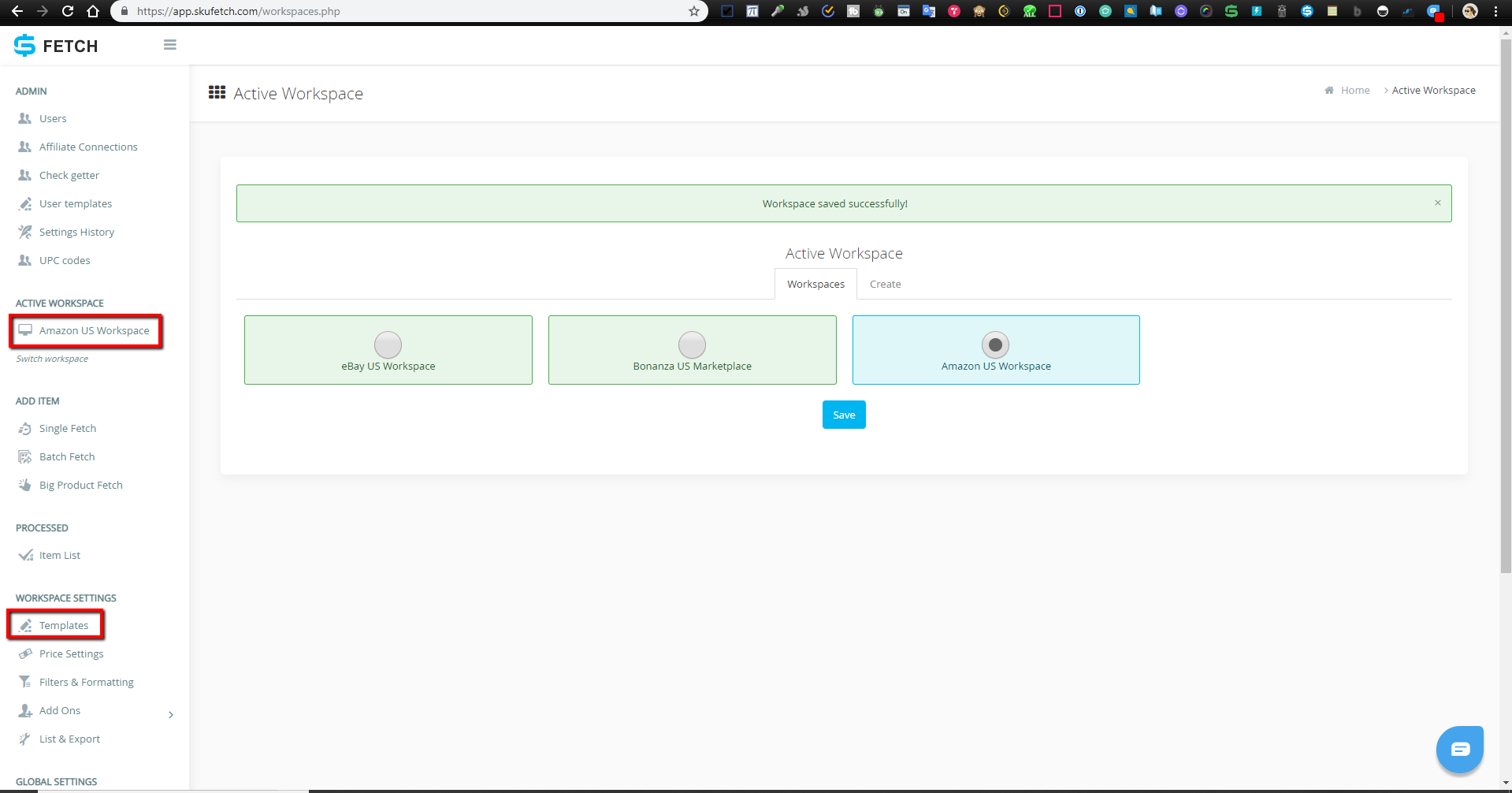This screenshot has height=793, width=1512.
Task: Click the pink square extension icon
Action: click(x=1055, y=11)
